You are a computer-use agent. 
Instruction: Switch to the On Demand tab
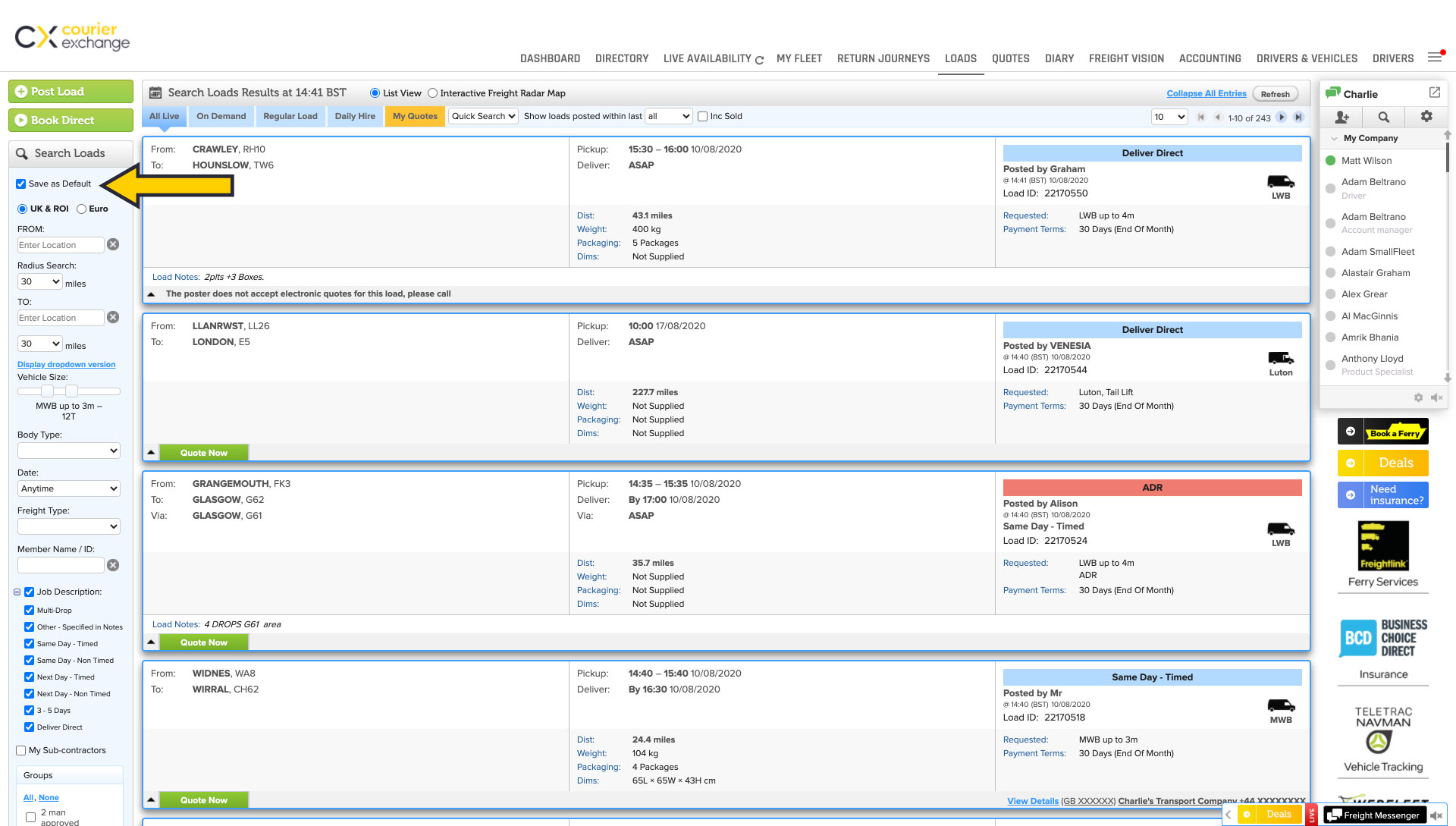coord(221,116)
